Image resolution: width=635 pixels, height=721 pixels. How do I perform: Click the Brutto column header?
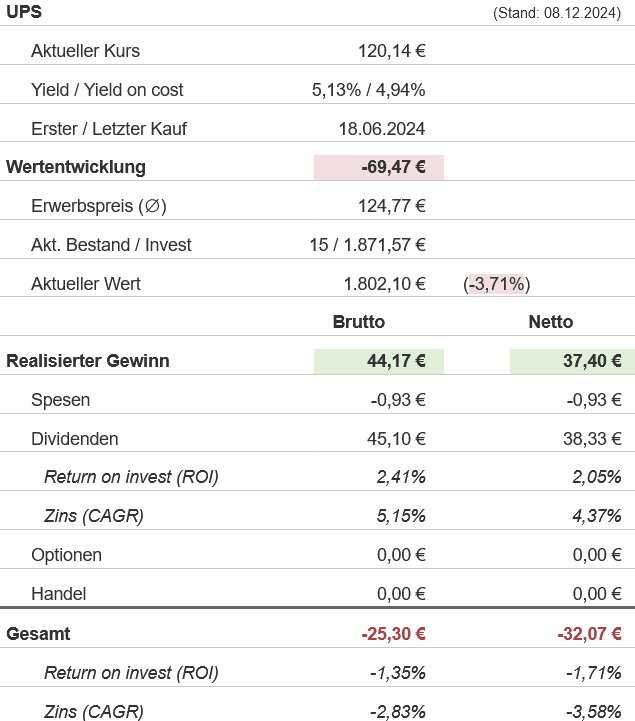[359, 322]
